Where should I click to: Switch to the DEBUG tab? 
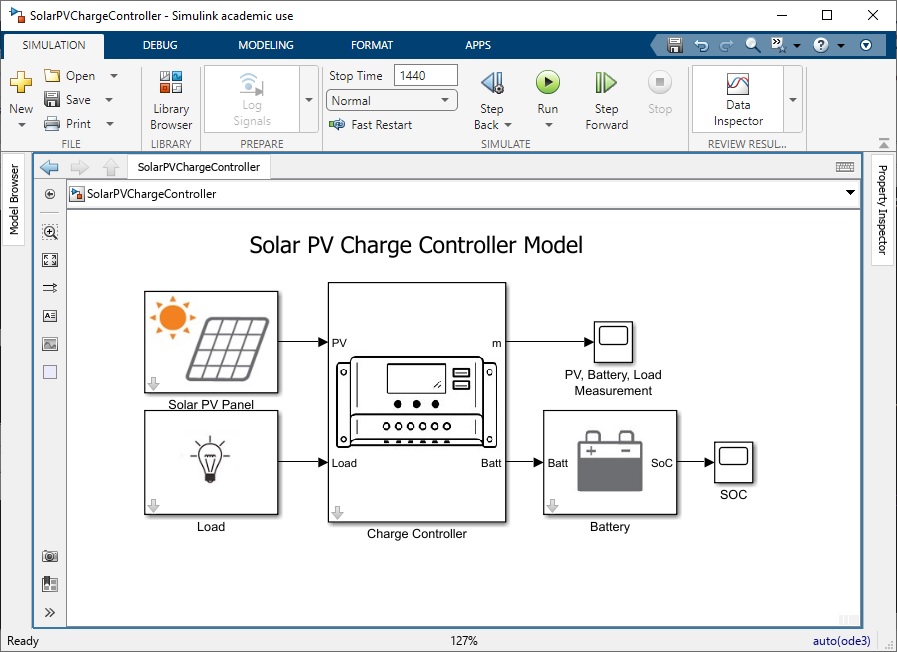(160, 45)
